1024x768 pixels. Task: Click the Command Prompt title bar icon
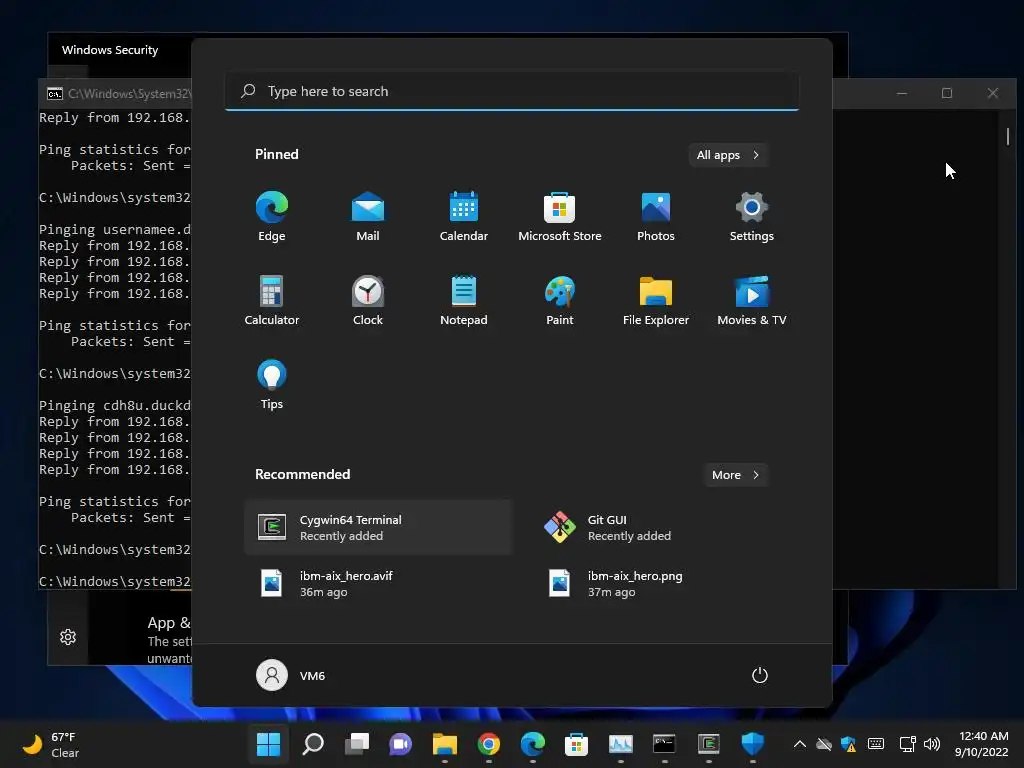(55, 94)
